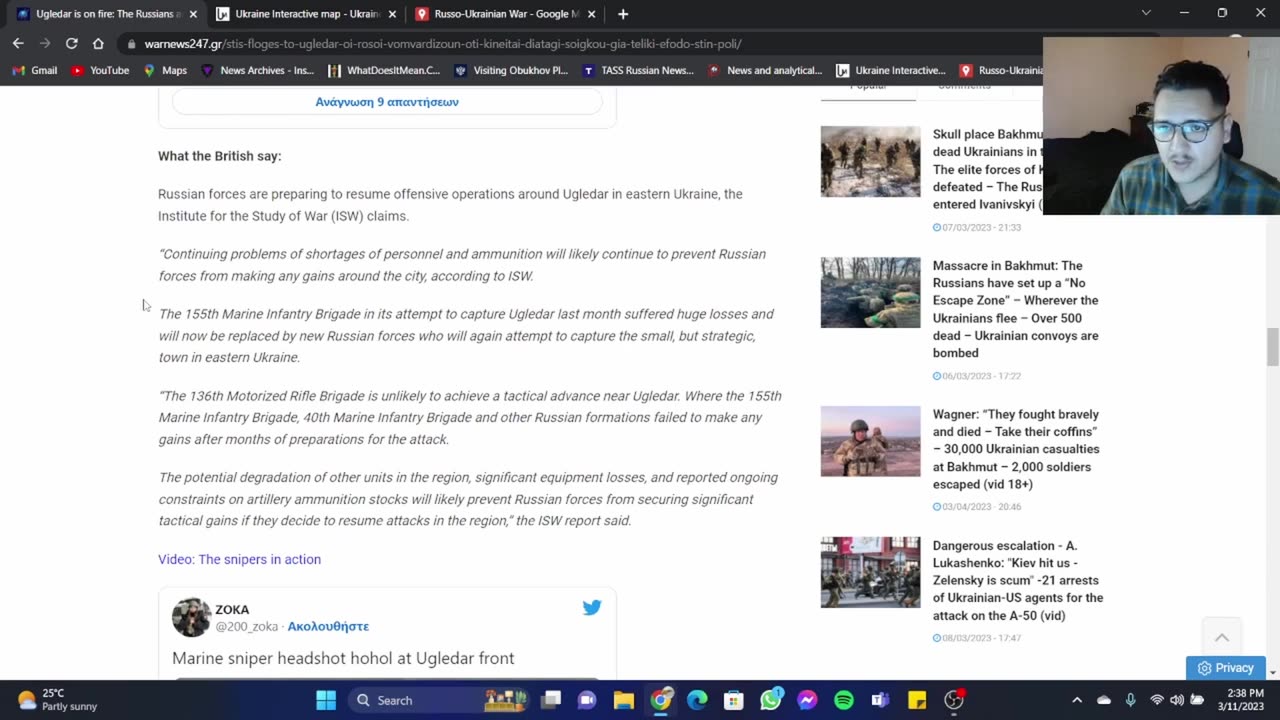
Task: Open the News and analytical... bookmark
Action: click(765, 70)
